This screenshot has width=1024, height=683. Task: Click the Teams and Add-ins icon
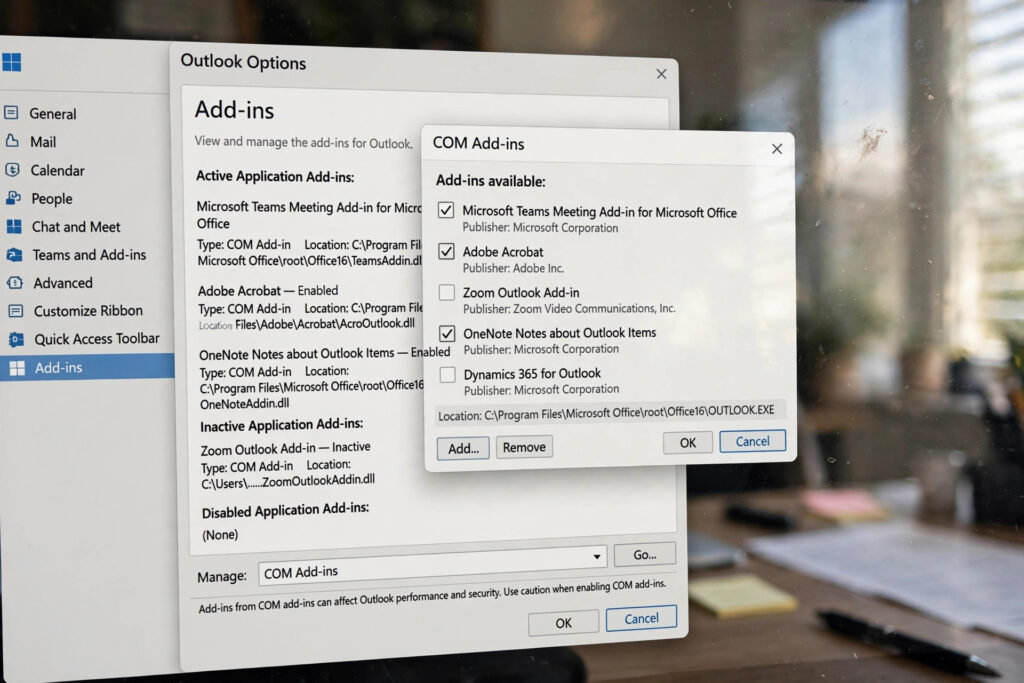point(14,255)
